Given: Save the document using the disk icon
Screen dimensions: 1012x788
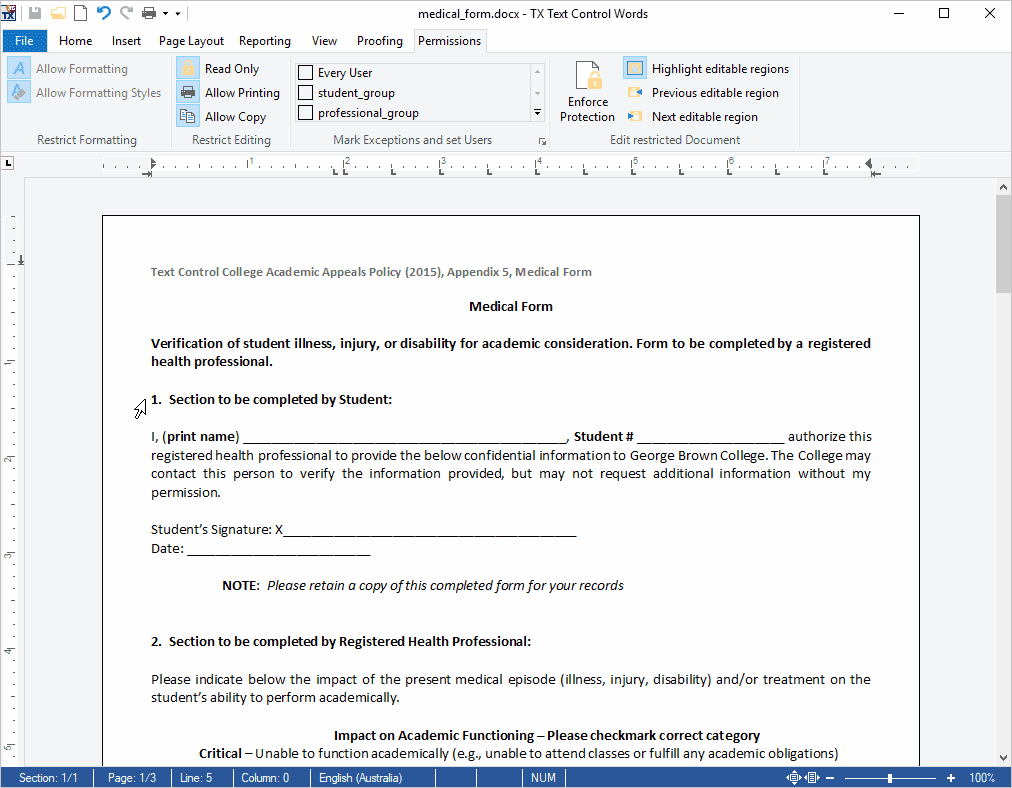Looking at the screenshot, I should click(x=36, y=13).
